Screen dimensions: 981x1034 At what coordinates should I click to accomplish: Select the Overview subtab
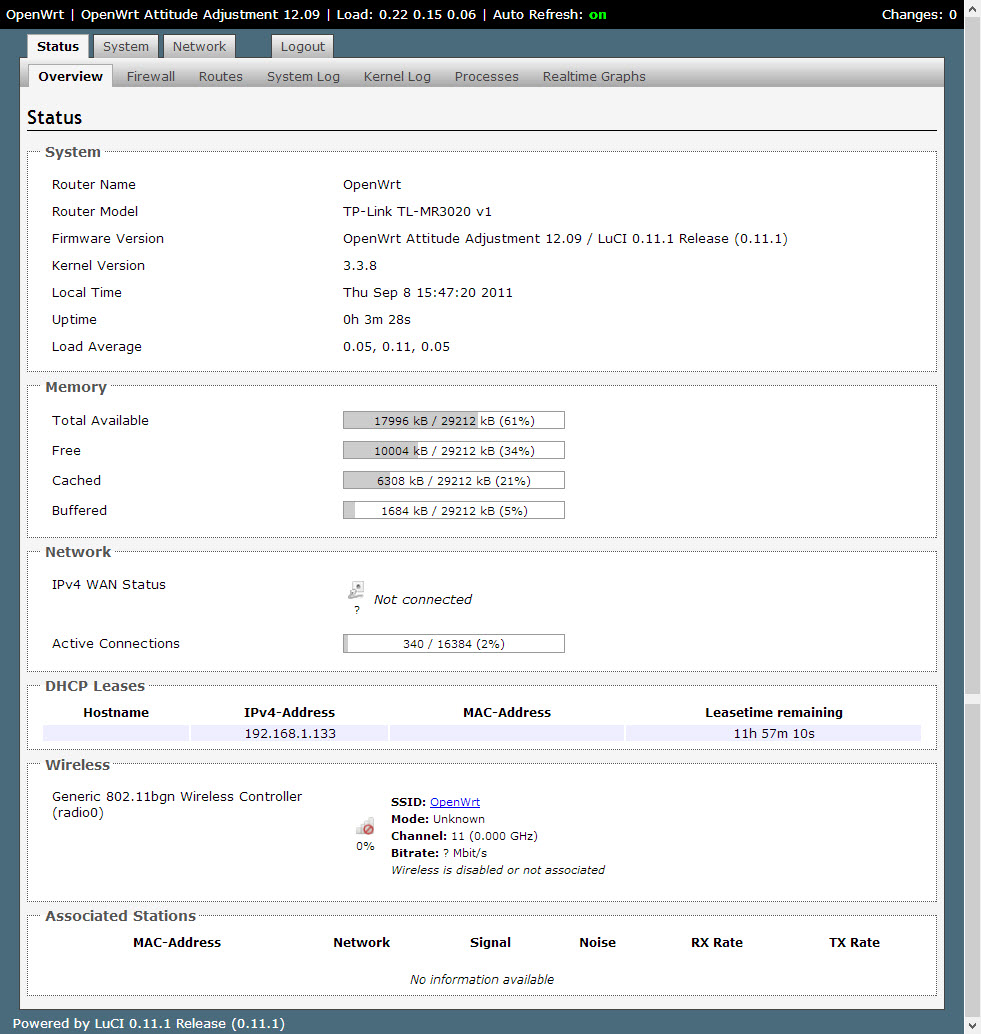[71, 76]
